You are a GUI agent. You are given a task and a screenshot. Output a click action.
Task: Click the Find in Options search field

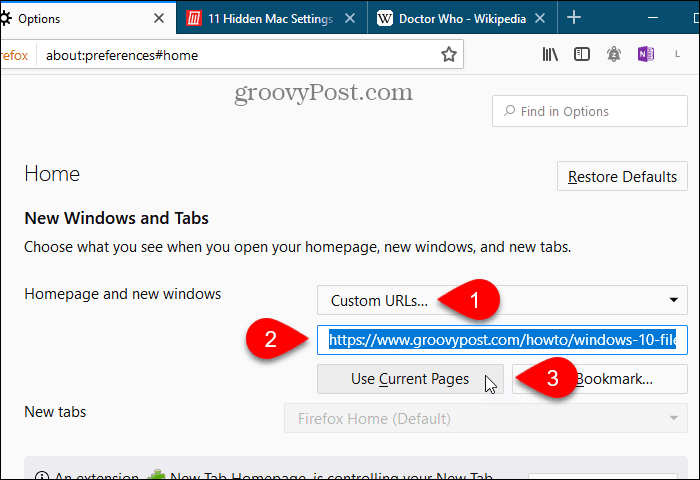pos(590,111)
